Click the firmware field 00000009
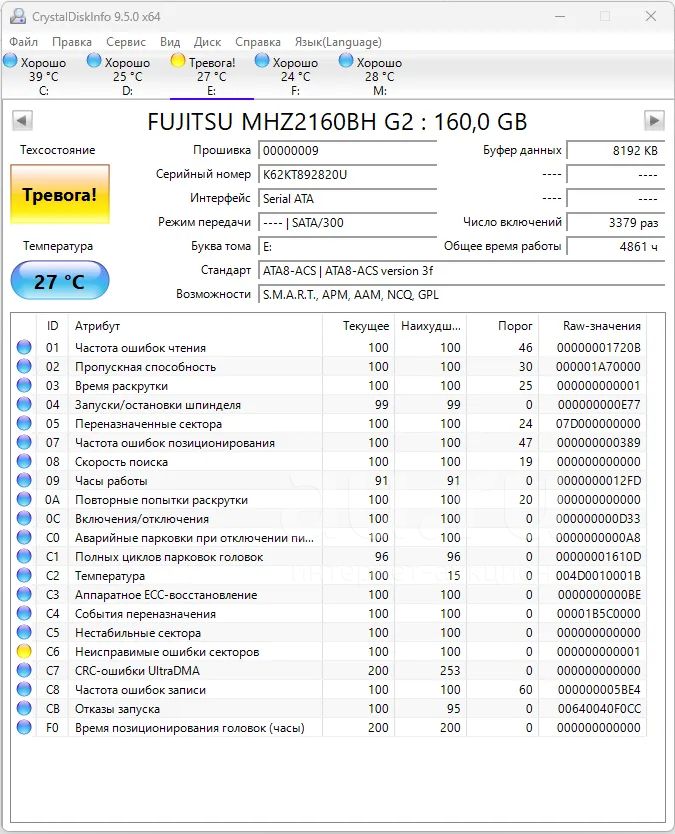This screenshot has width=675, height=834. [347, 150]
